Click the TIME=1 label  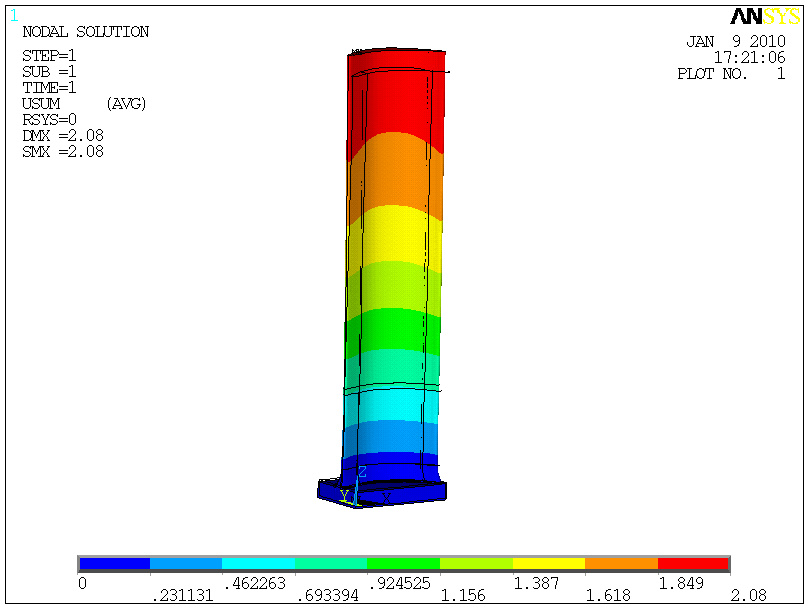pos(49,87)
